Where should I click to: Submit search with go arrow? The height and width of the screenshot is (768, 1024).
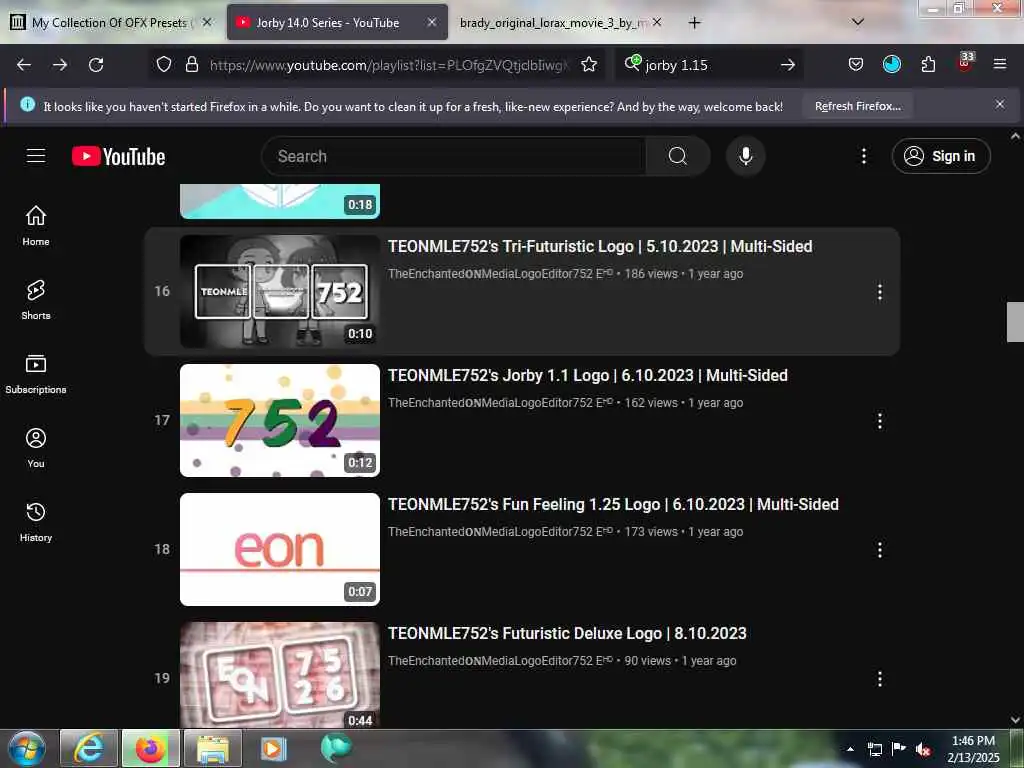click(x=788, y=65)
